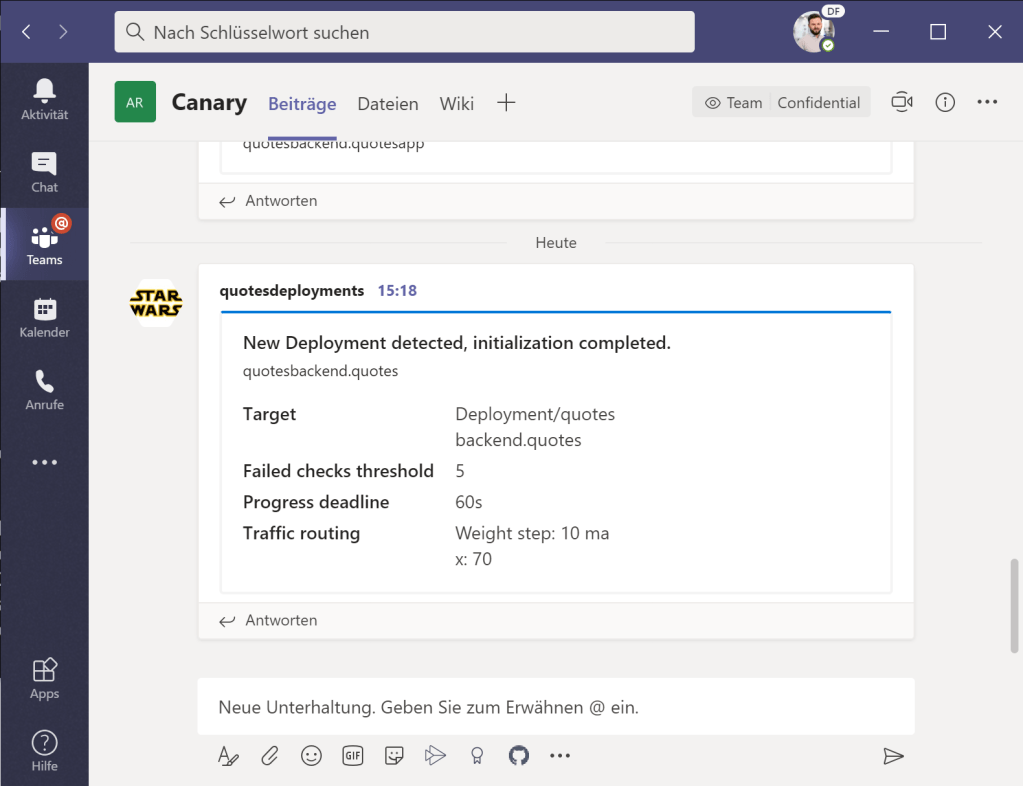Expand more compose options ellipsis
The height and width of the screenshot is (786, 1023).
click(560, 756)
